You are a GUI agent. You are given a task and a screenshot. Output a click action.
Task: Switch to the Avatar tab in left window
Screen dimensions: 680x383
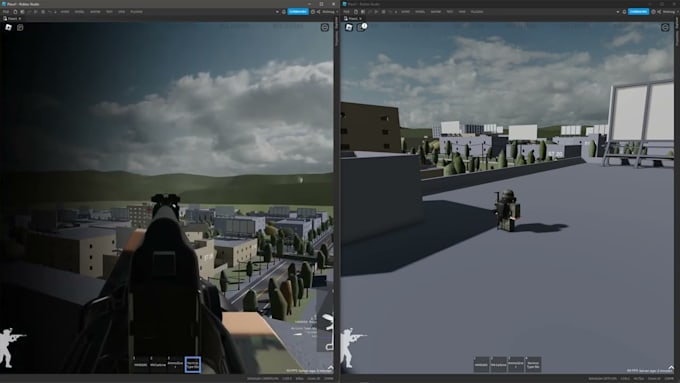pos(95,12)
